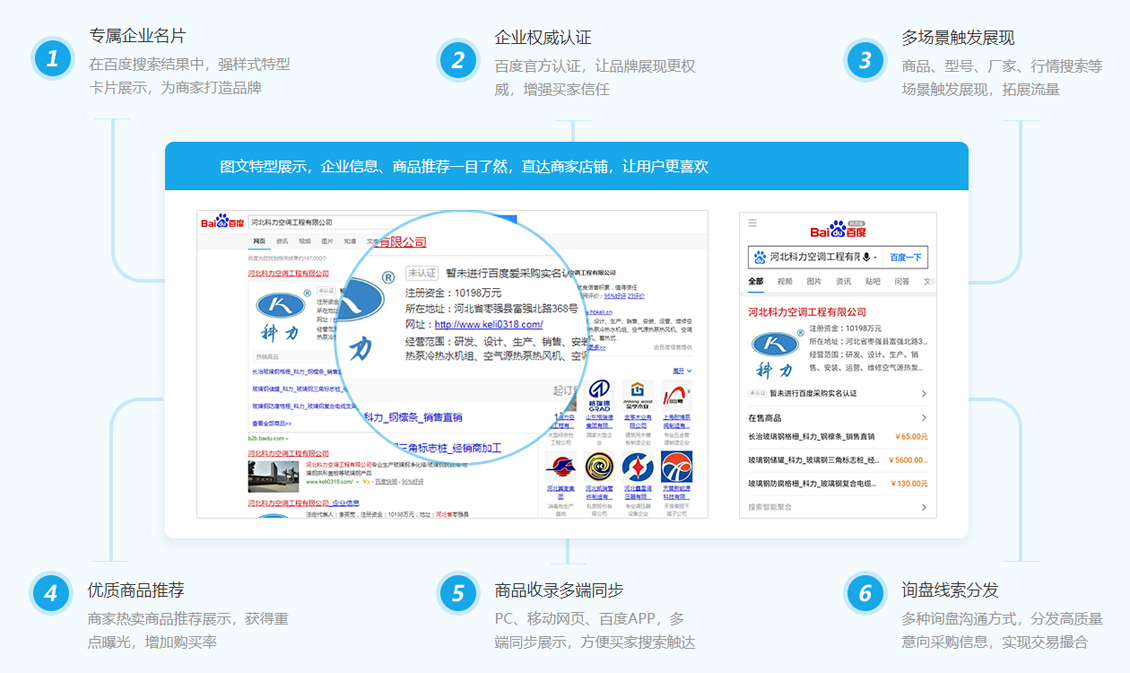The height and width of the screenshot is (673, 1130).
Task: Click the number 3 circle for 多场景触发展现
Action: (864, 60)
